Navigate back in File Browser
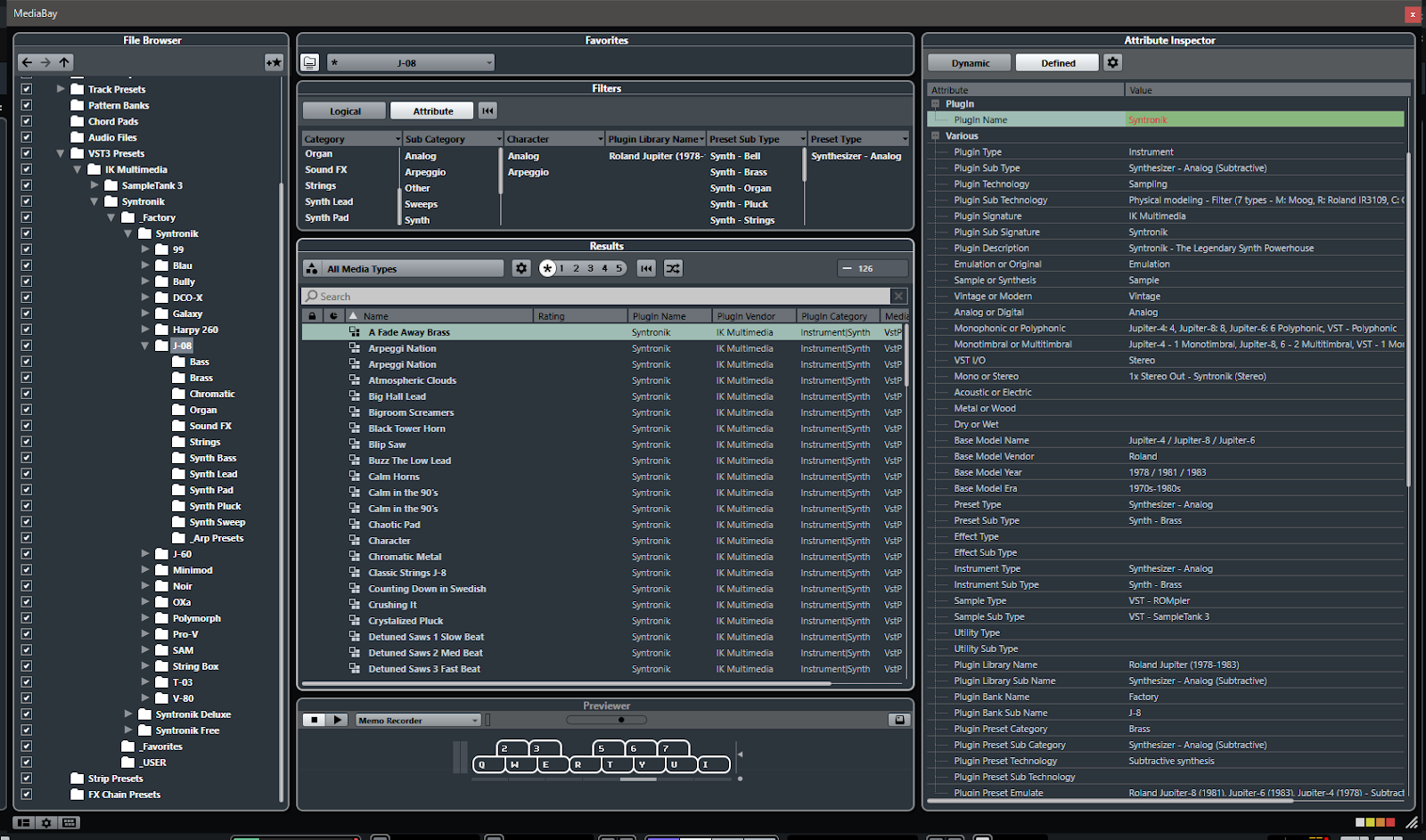 point(27,62)
